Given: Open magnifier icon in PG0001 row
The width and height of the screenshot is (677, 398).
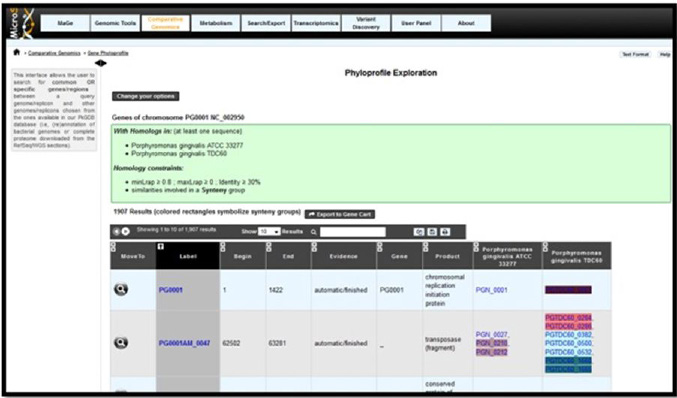Looking at the screenshot, I should [x=121, y=289].
